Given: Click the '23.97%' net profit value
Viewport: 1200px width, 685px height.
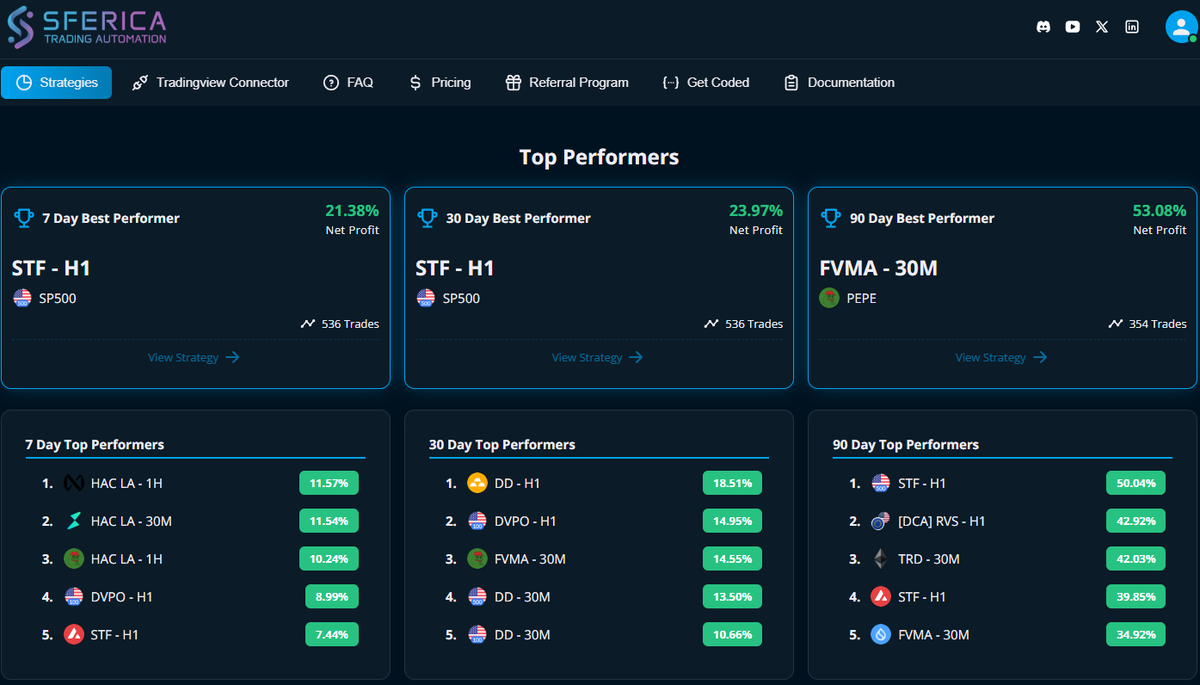Looking at the screenshot, I should tap(756, 210).
